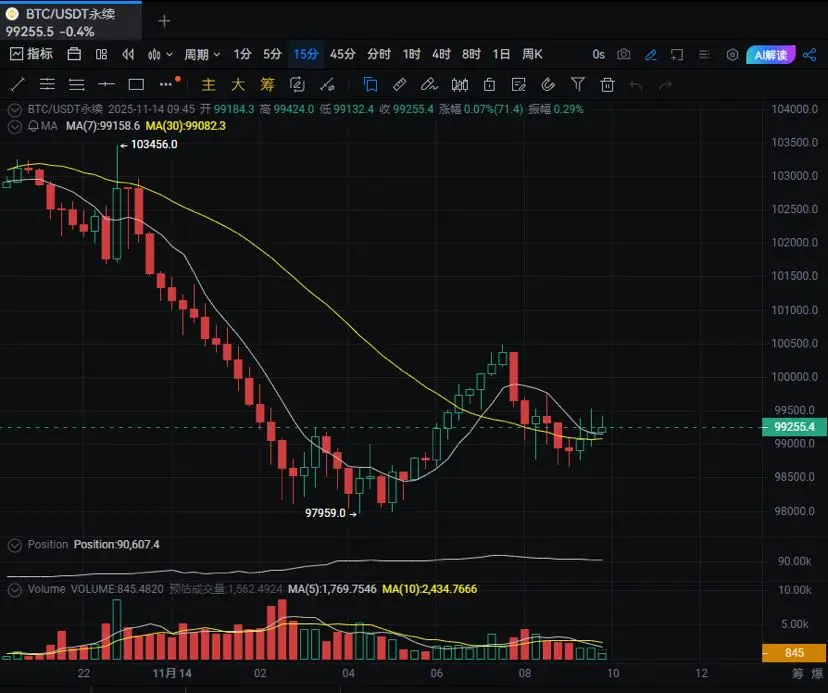
Task: Switch to the 1日 daily timeframe
Action: [x=501, y=54]
